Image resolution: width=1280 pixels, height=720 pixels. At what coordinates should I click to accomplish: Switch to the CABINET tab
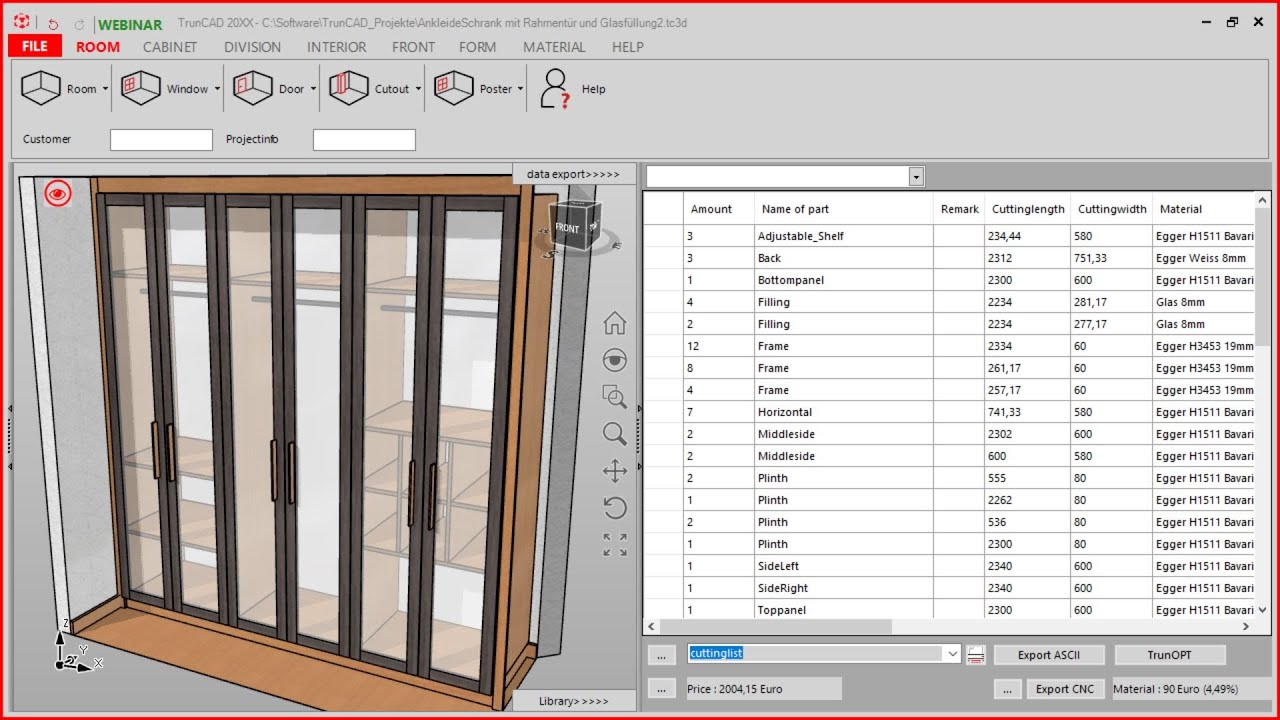170,47
